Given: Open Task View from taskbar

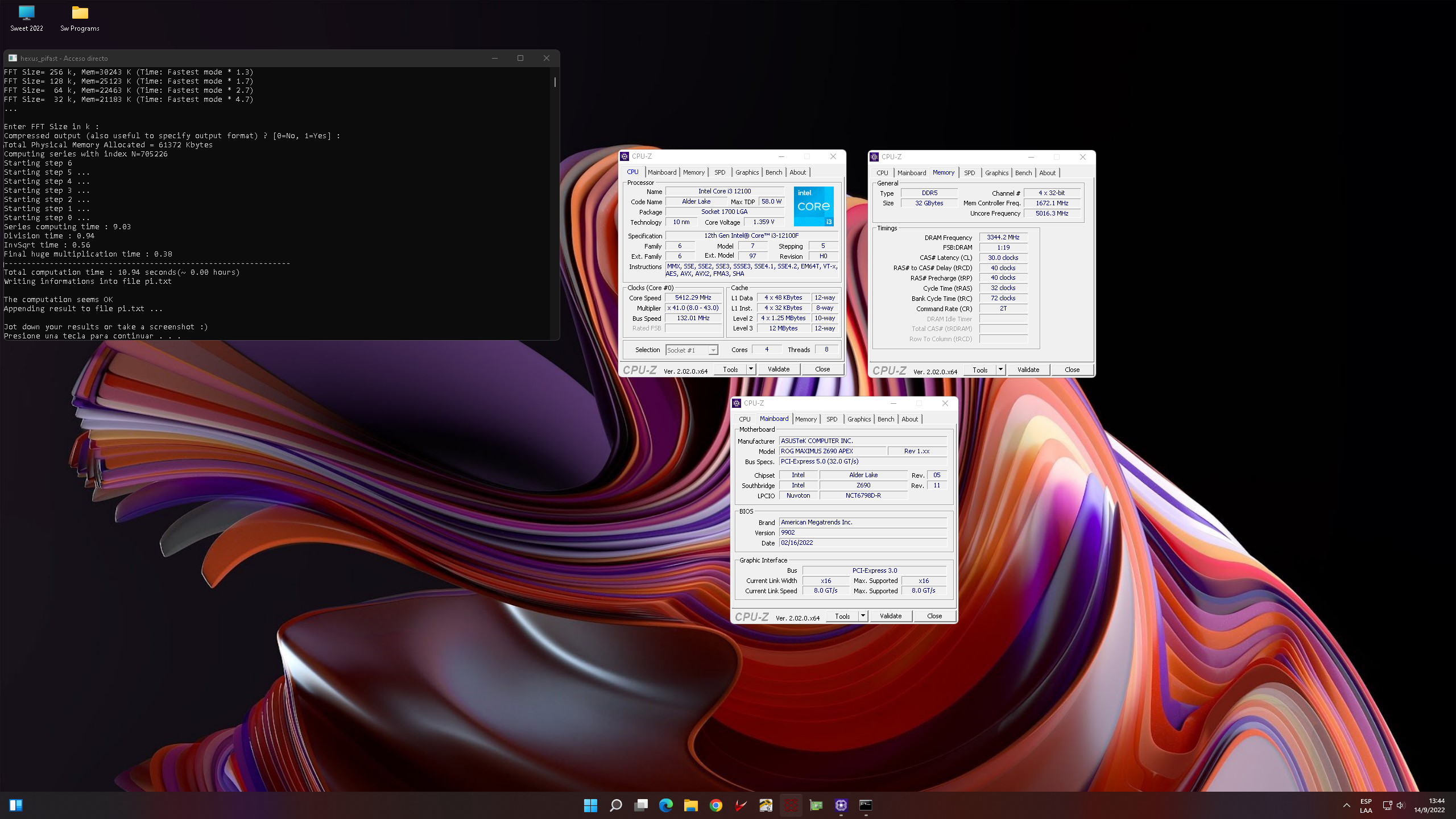Looking at the screenshot, I should tap(641, 805).
